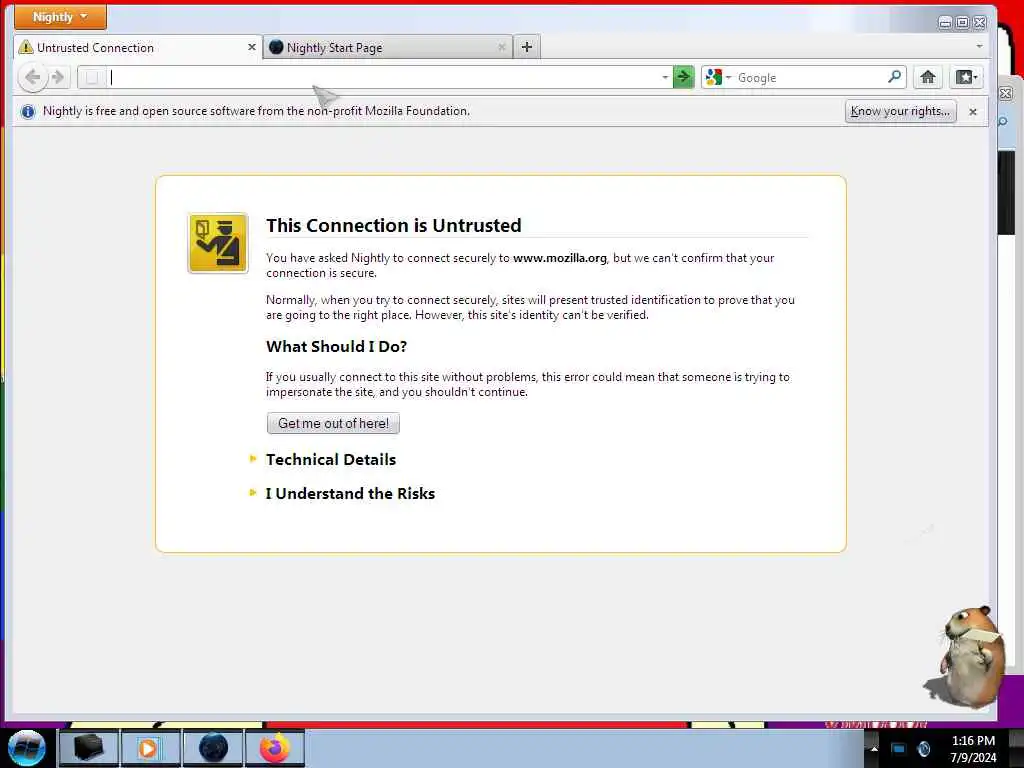The height and width of the screenshot is (768, 1024).
Task: Click the volume tray icon
Action: [x=923, y=749]
